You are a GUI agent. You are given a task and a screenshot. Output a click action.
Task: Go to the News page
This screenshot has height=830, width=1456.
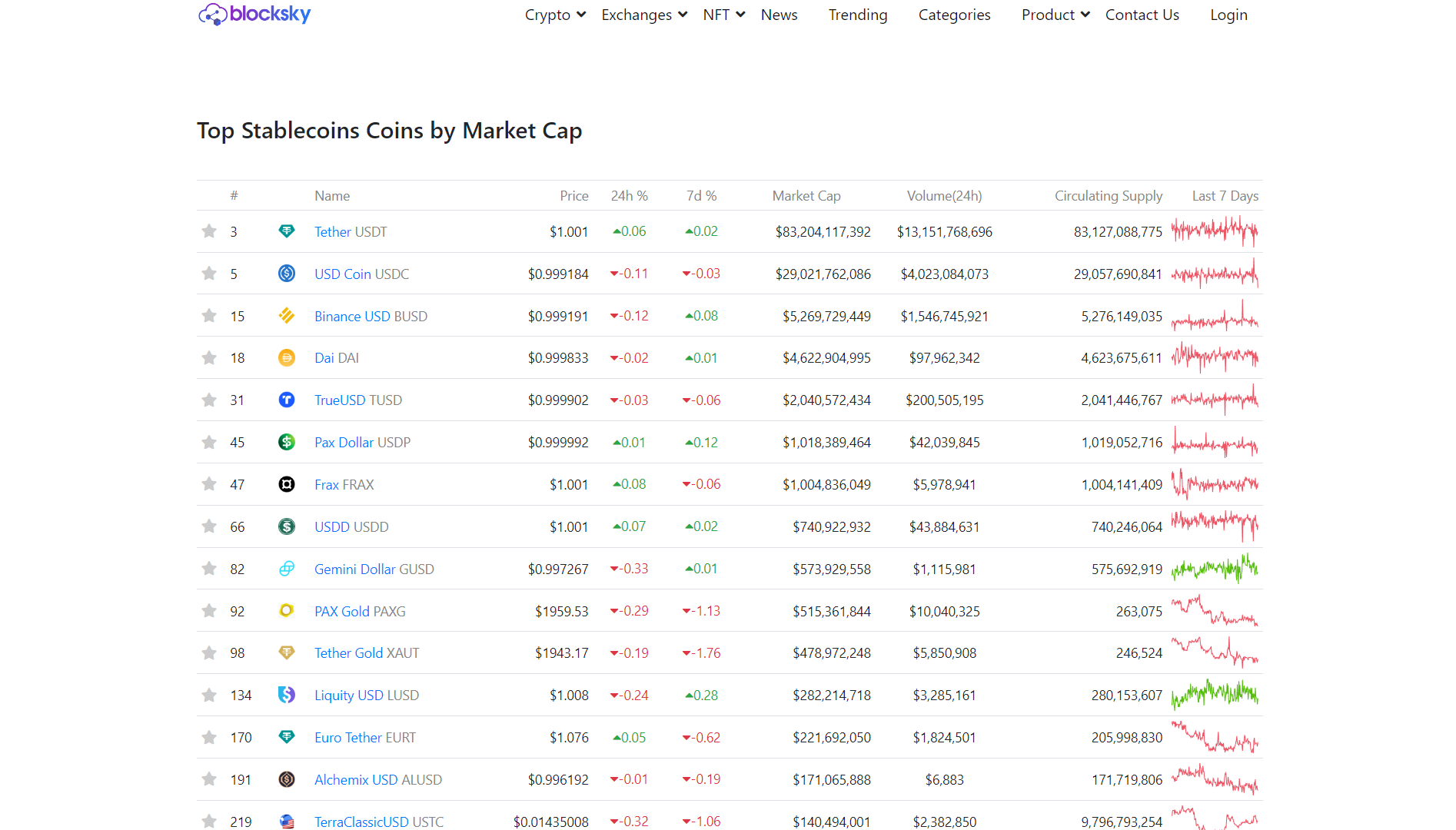779,15
